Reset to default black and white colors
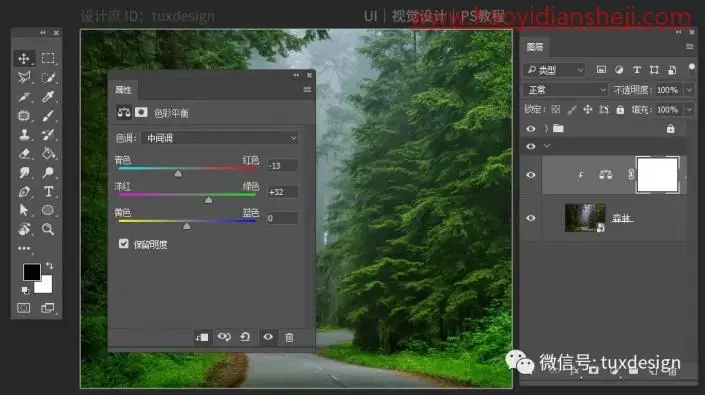Viewport: 705px width, 395px height. 25,290
